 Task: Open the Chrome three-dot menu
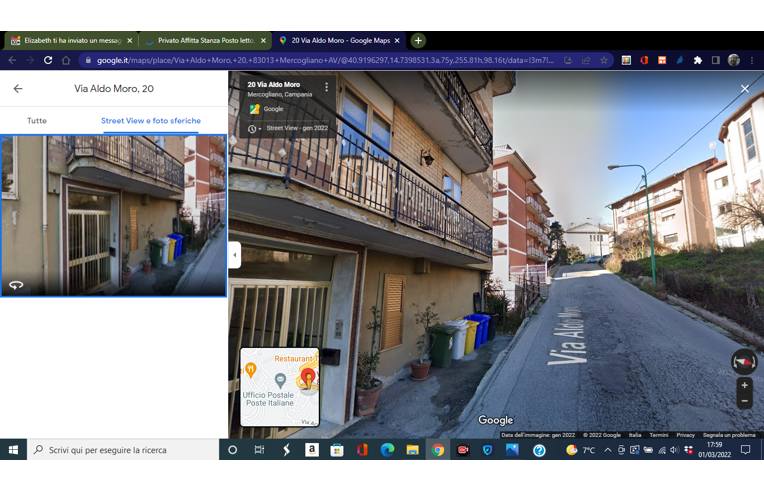752,60
